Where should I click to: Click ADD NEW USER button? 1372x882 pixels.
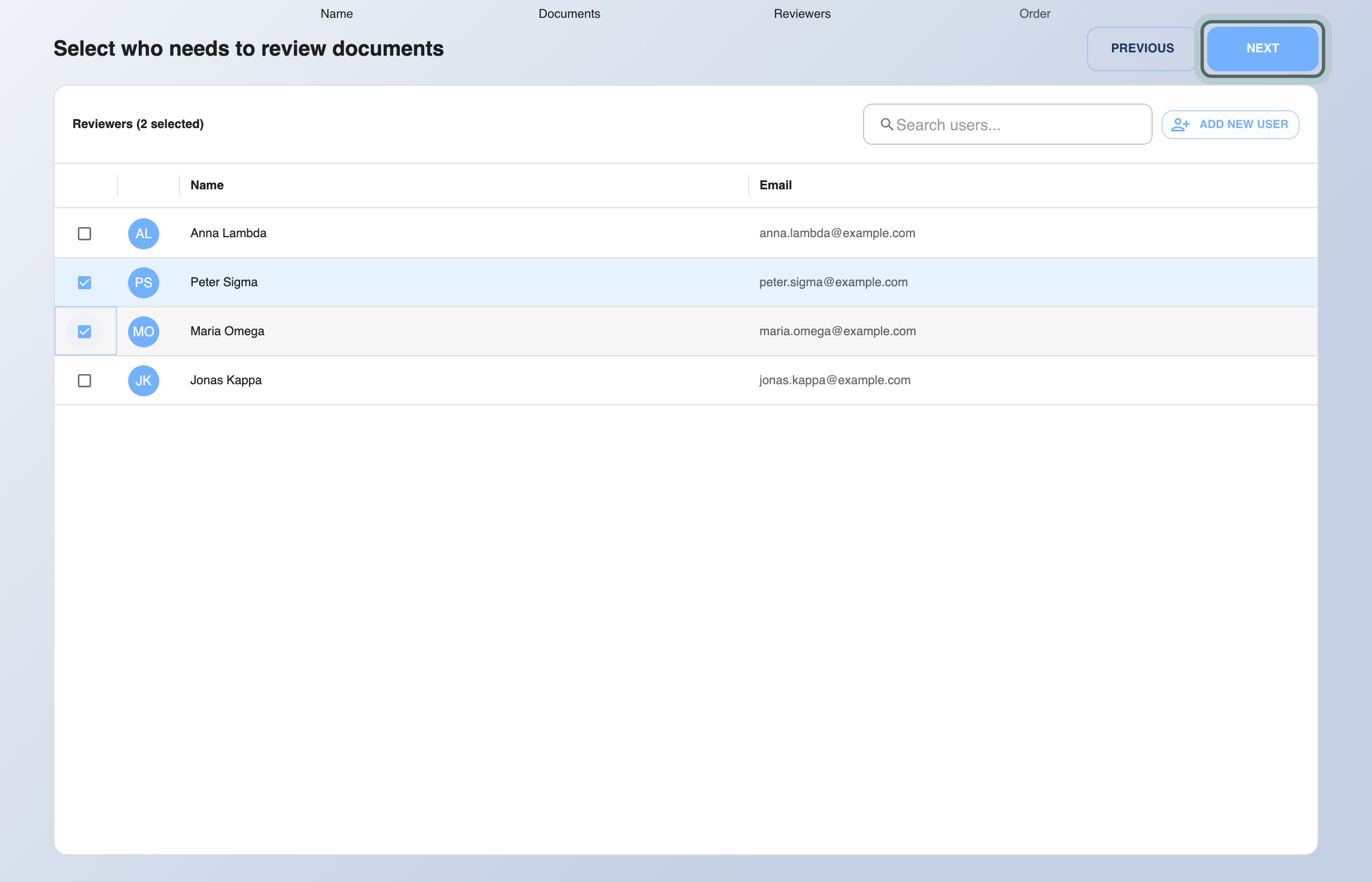[x=1230, y=124]
